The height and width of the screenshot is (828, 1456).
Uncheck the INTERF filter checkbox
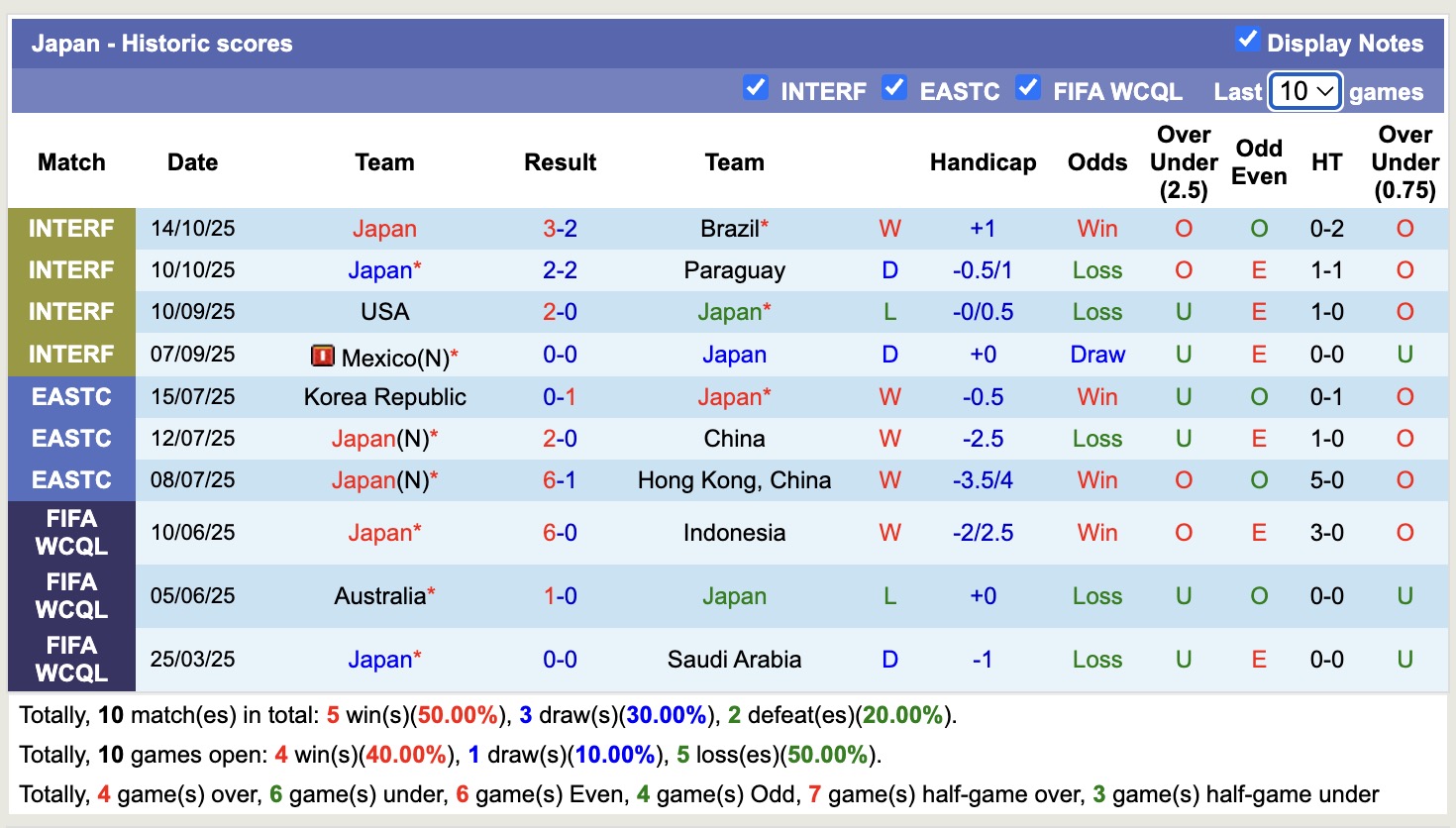pyautogui.click(x=756, y=88)
